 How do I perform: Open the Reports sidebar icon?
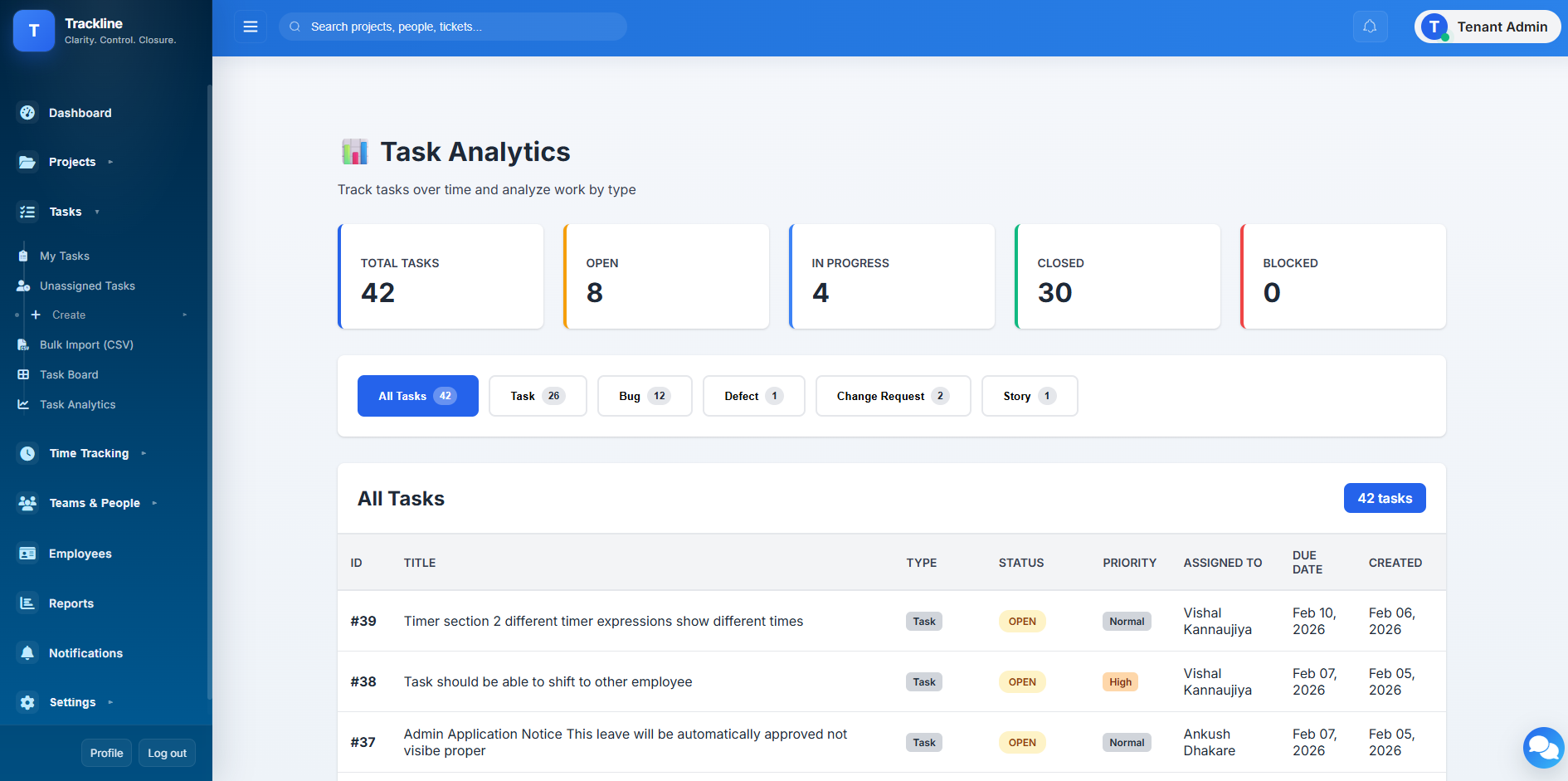[27, 603]
